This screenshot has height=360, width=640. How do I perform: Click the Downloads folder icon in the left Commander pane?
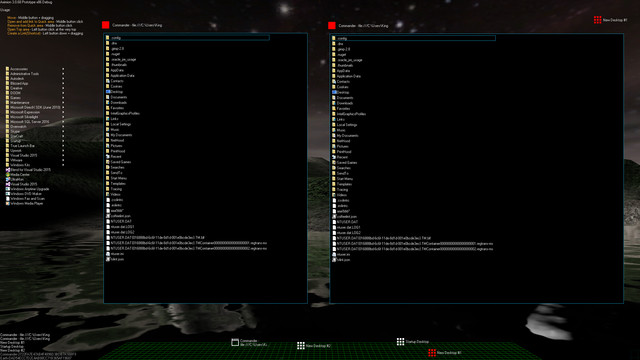[108, 102]
